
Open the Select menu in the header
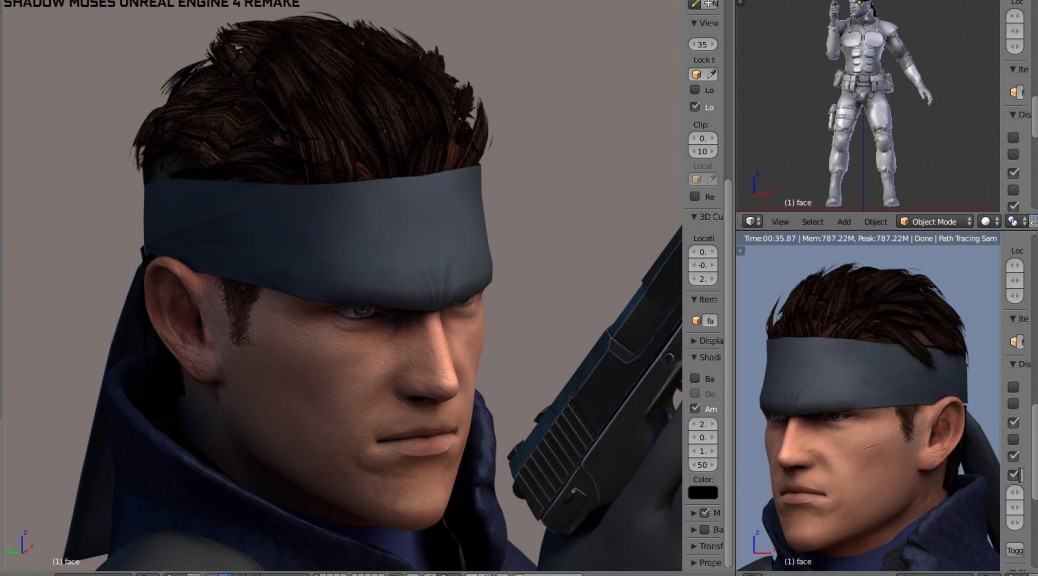click(813, 222)
